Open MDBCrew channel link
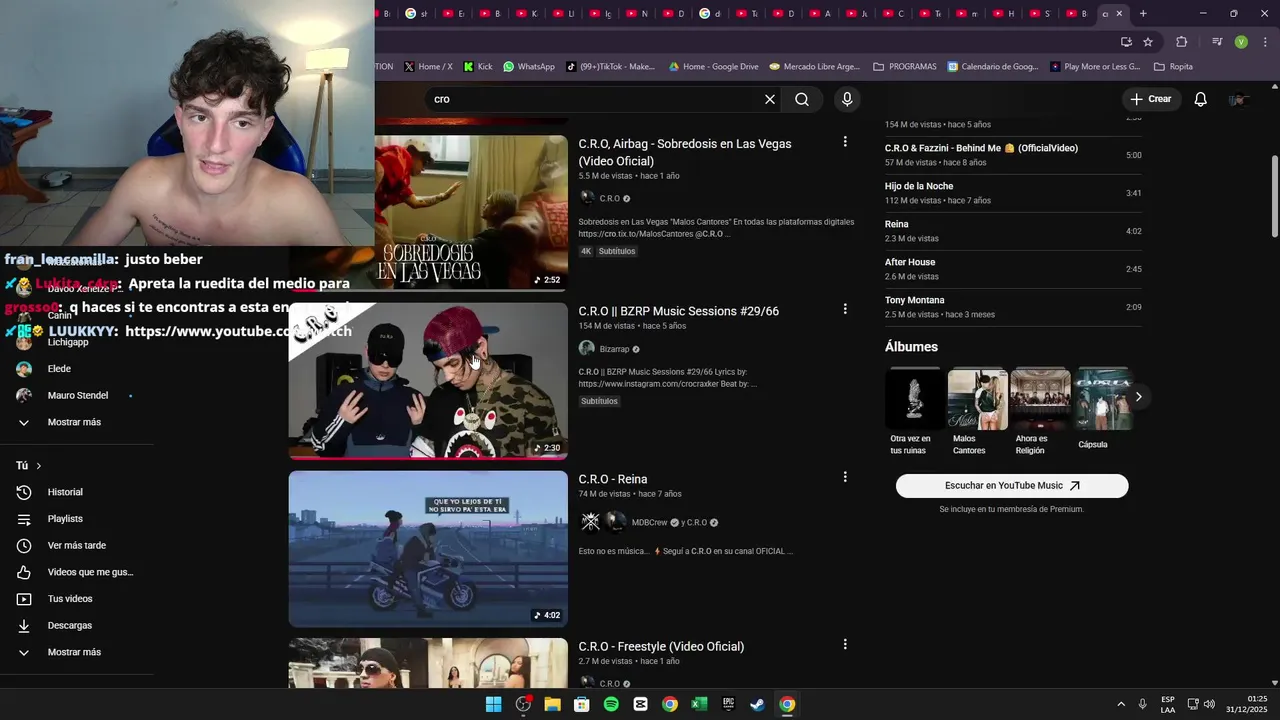Image resolution: width=1280 pixels, height=720 pixels. coord(650,522)
